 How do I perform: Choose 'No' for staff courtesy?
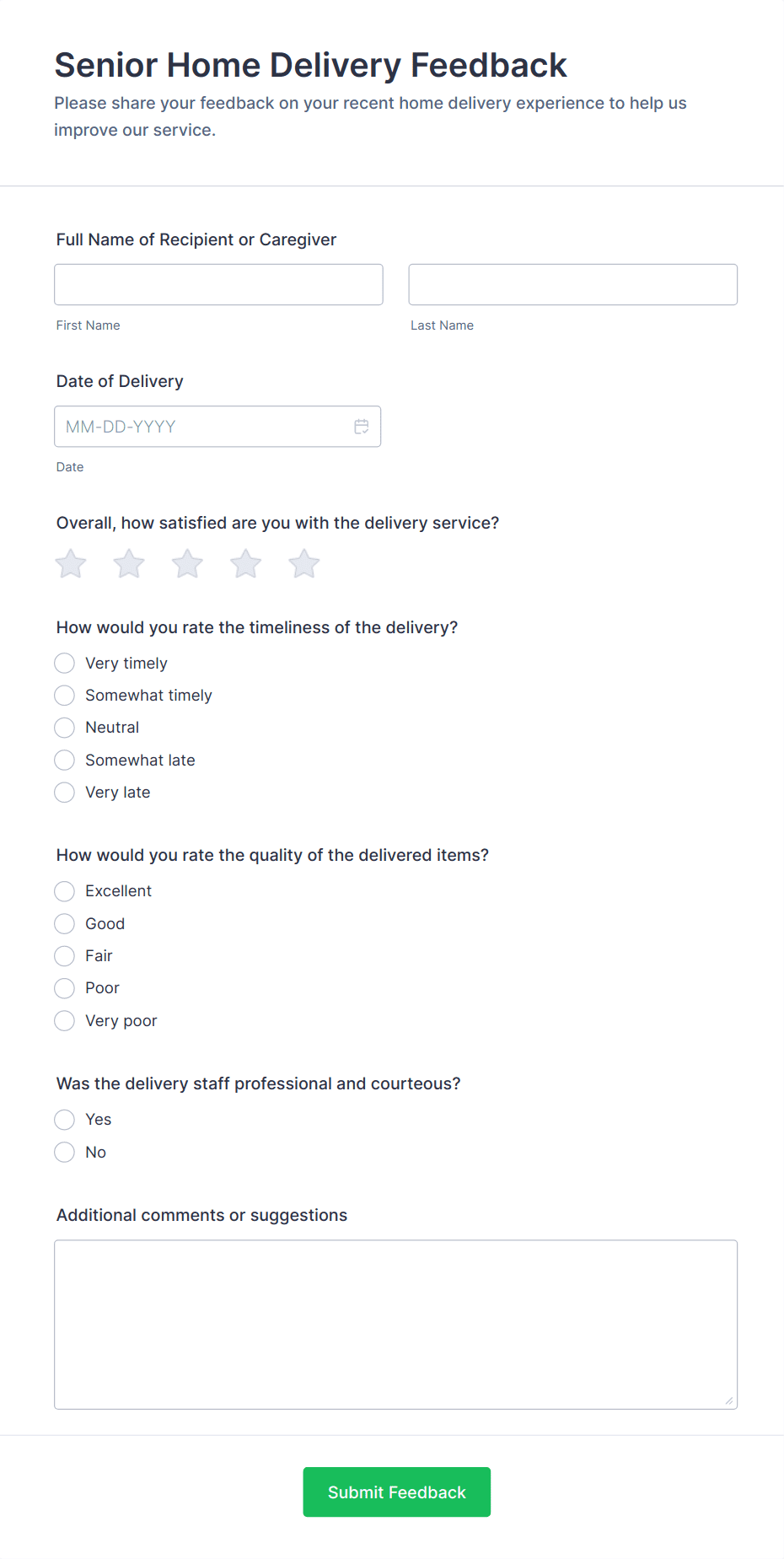[65, 1153]
